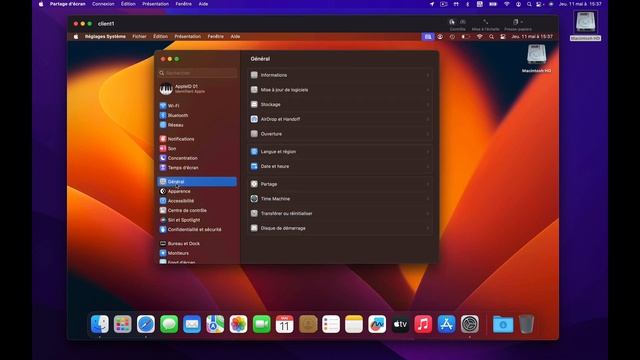Open Partage d'écran application menu
Viewport: 640px width, 360px height.
(68, 4)
